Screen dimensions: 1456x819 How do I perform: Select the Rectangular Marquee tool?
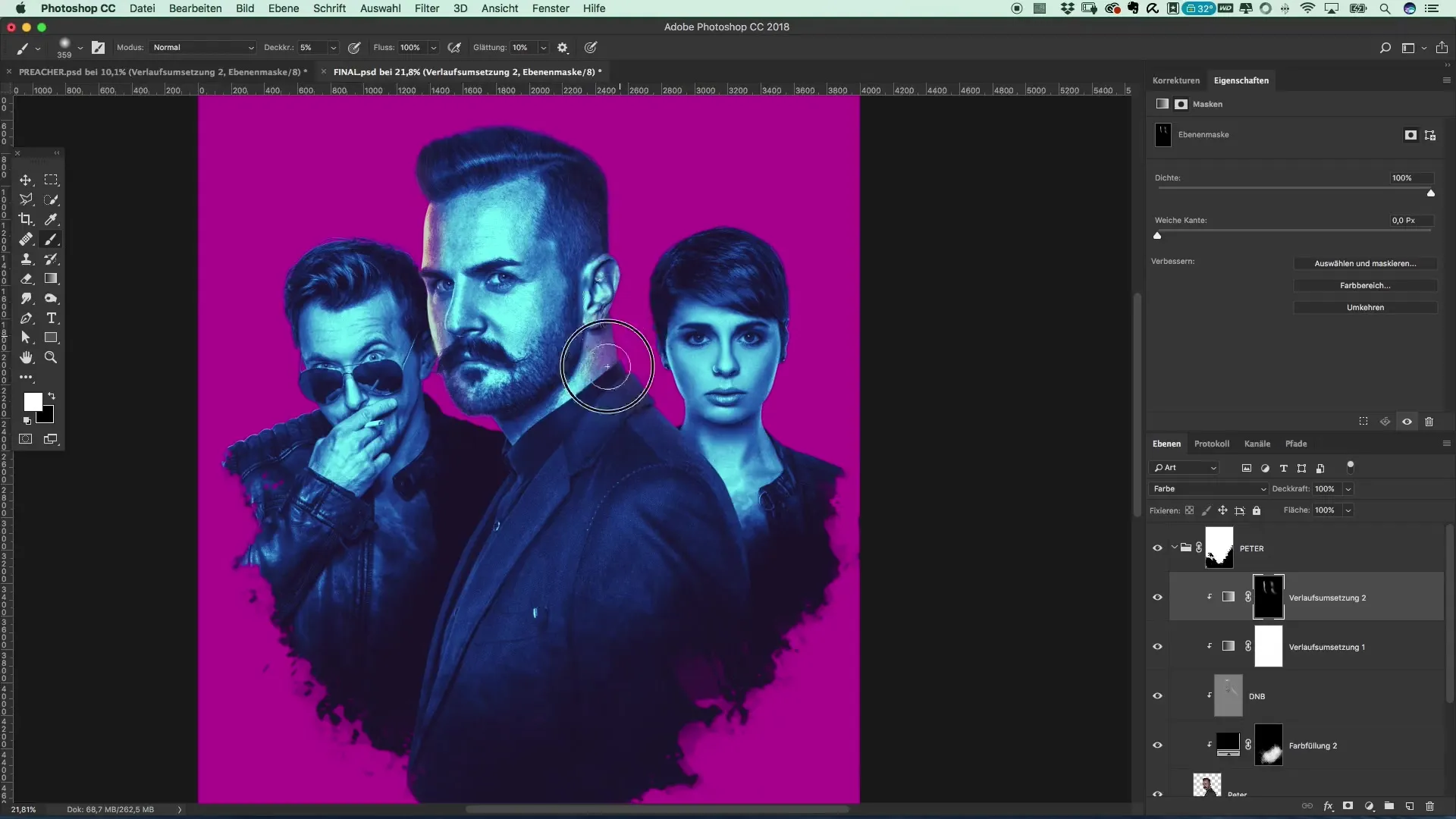click(51, 180)
